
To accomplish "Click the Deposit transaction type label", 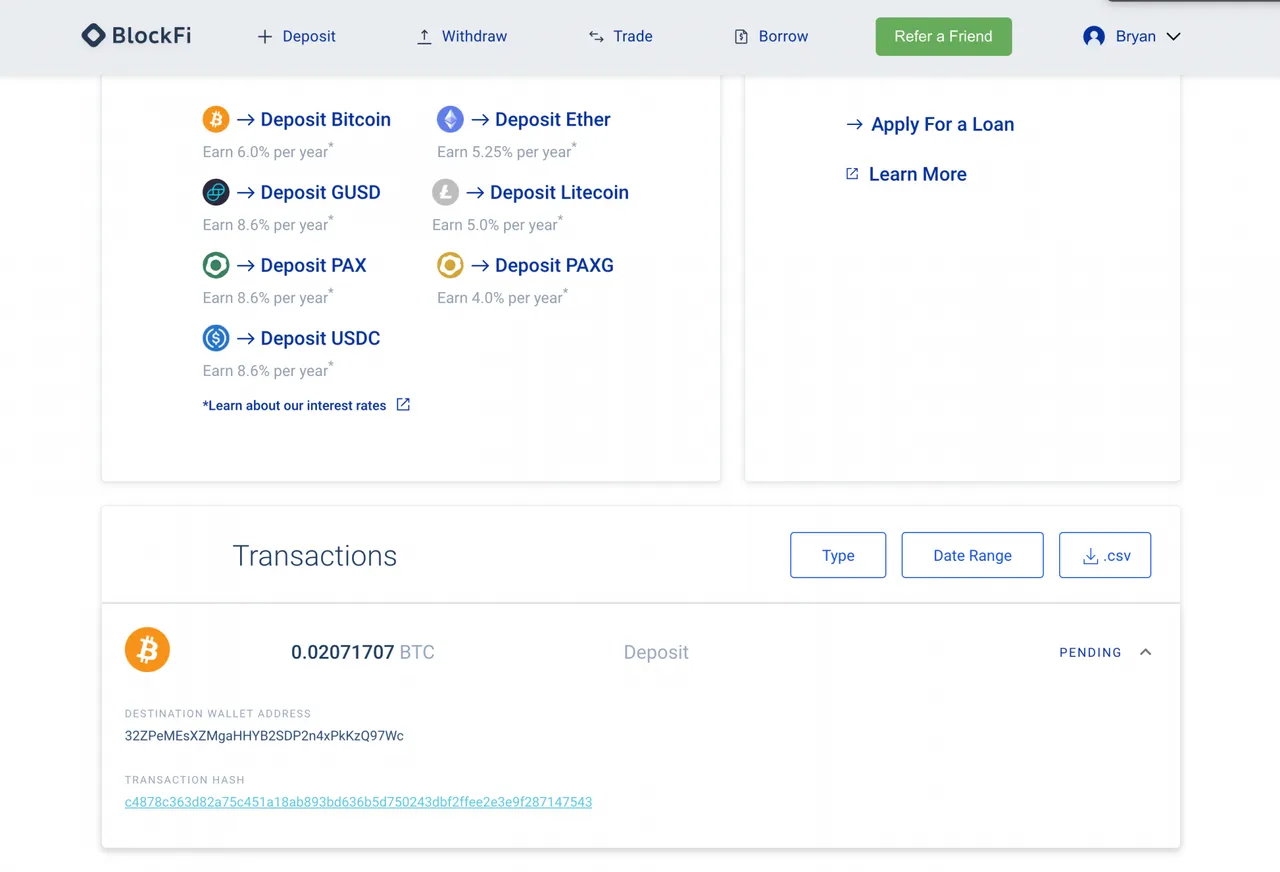I will [x=656, y=652].
